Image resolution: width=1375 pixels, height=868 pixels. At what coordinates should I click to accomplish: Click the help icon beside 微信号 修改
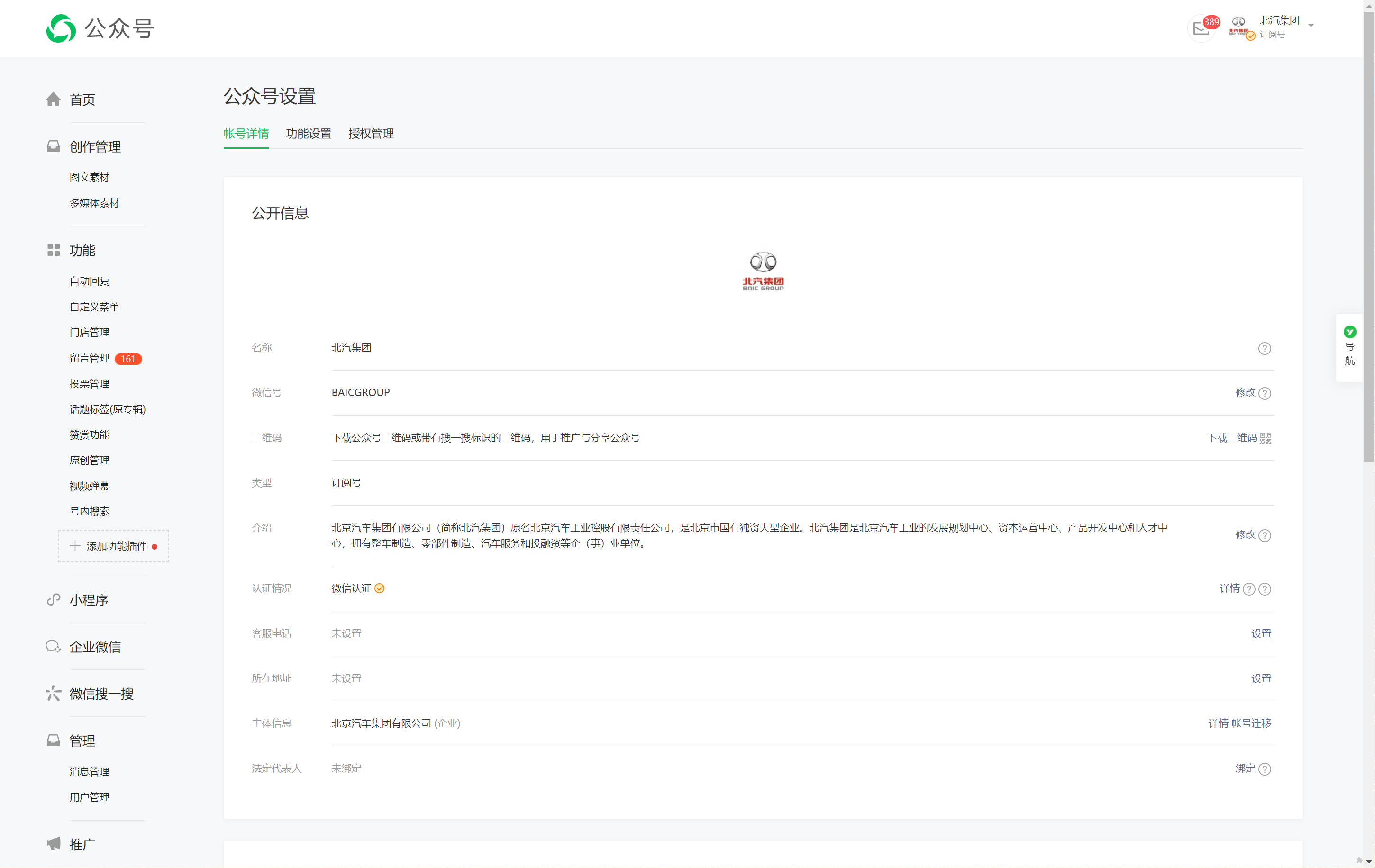click(x=1264, y=393)
